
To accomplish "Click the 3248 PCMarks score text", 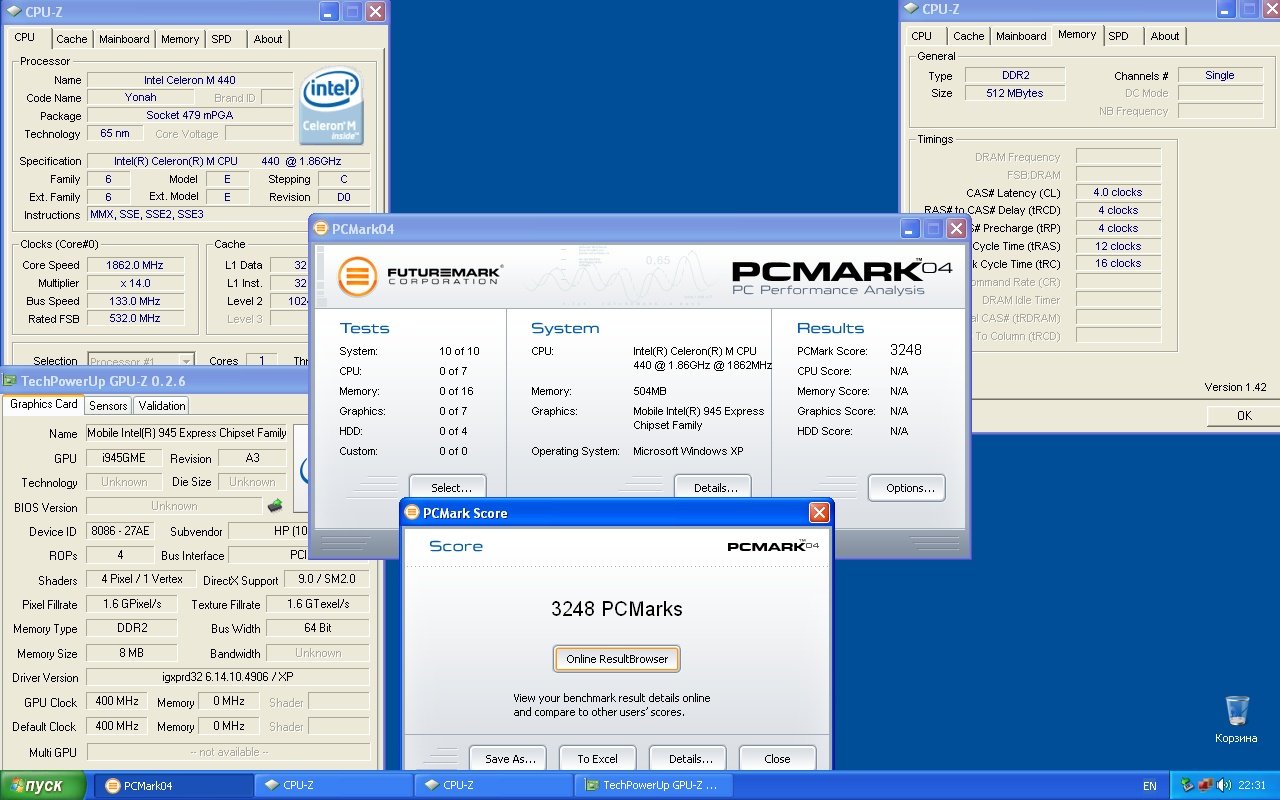I will coord(617,609).
